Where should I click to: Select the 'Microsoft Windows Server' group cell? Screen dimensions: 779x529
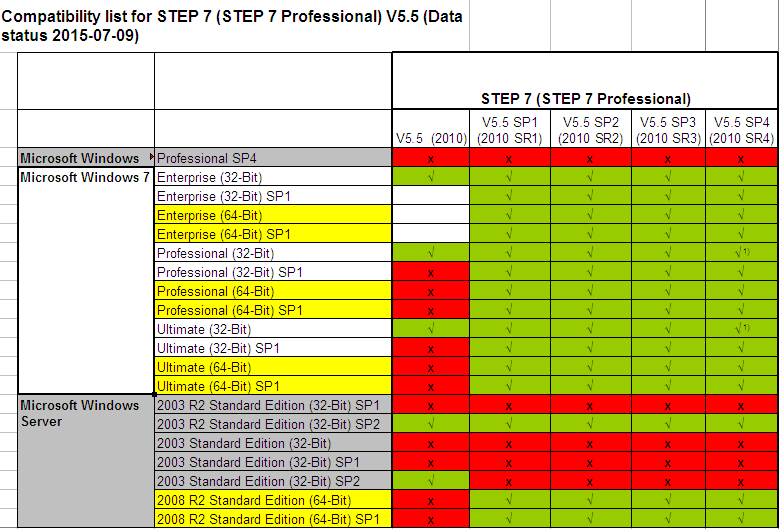tap(86, 461)
